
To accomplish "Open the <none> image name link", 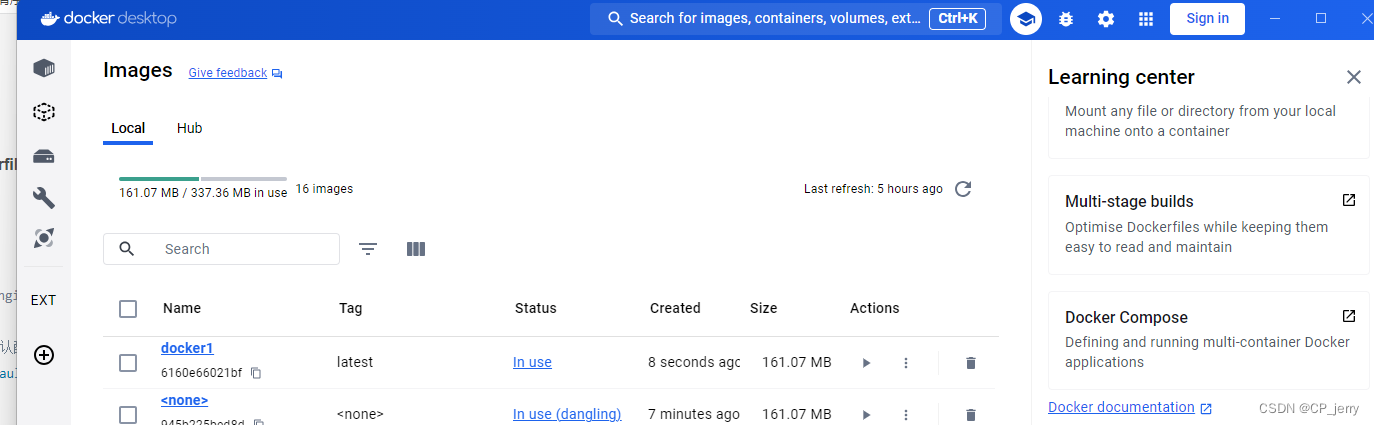I will click(184, 400).
